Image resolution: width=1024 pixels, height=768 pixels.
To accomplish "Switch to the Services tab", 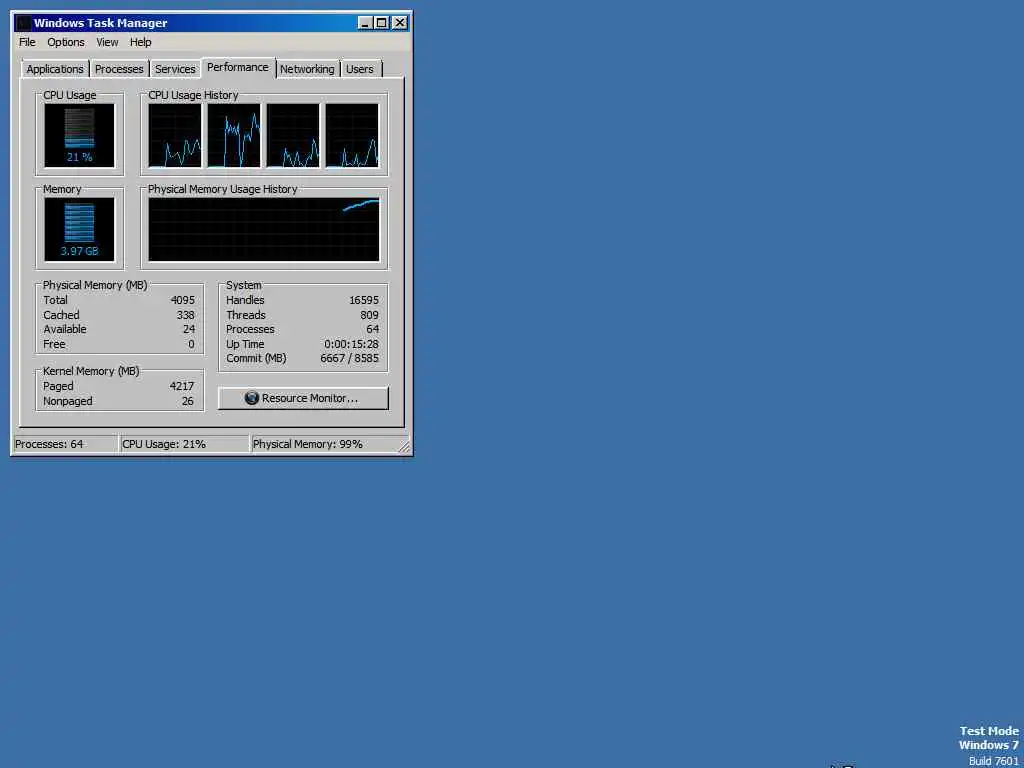I will (x=175, y=69).
